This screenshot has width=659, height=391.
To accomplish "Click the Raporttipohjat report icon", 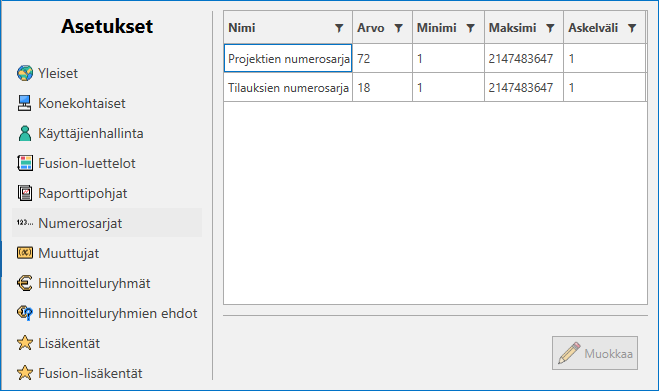I will [x=25, y=193].
